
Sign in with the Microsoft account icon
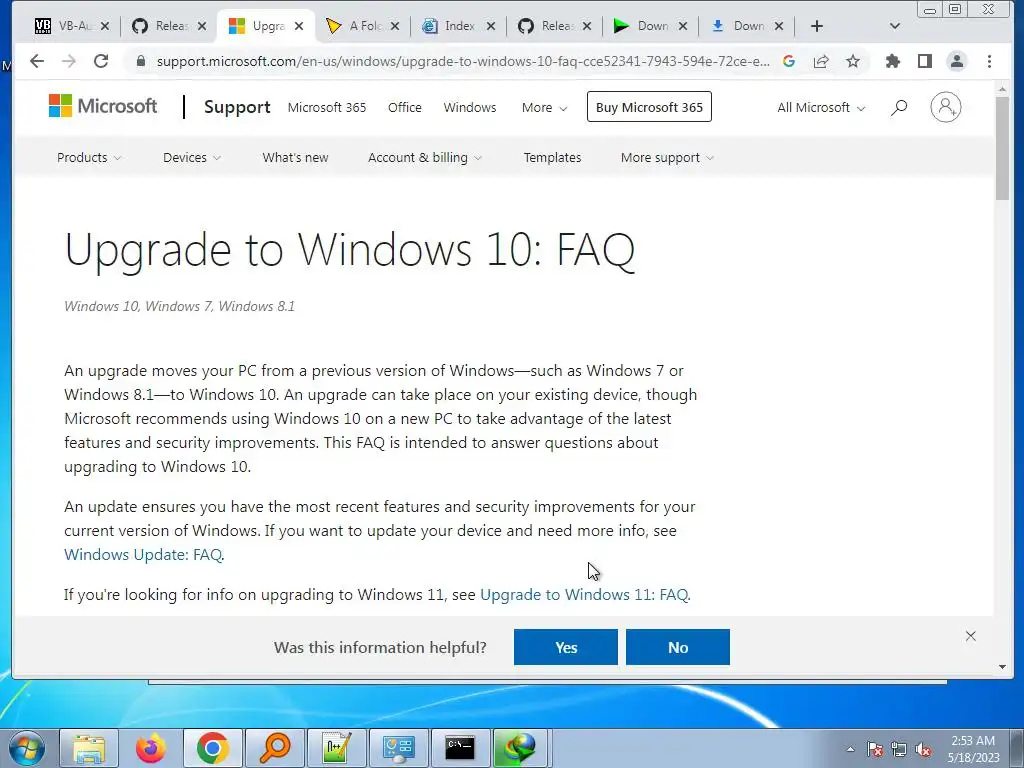click(x=946, y=107)
